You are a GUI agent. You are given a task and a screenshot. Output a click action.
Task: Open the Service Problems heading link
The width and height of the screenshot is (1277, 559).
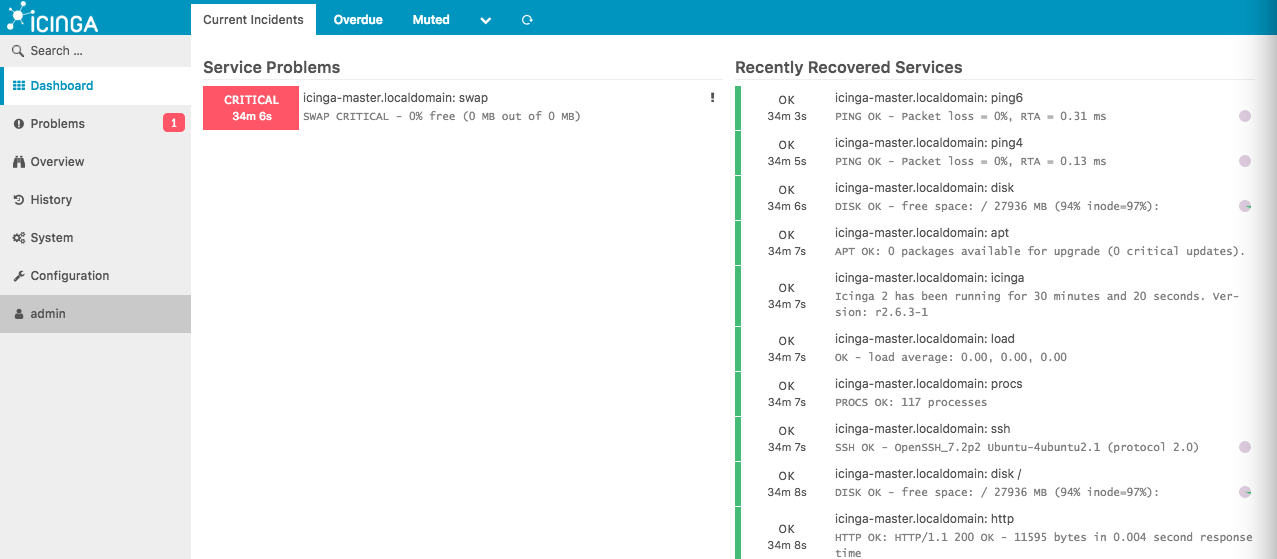pos(271,67)
